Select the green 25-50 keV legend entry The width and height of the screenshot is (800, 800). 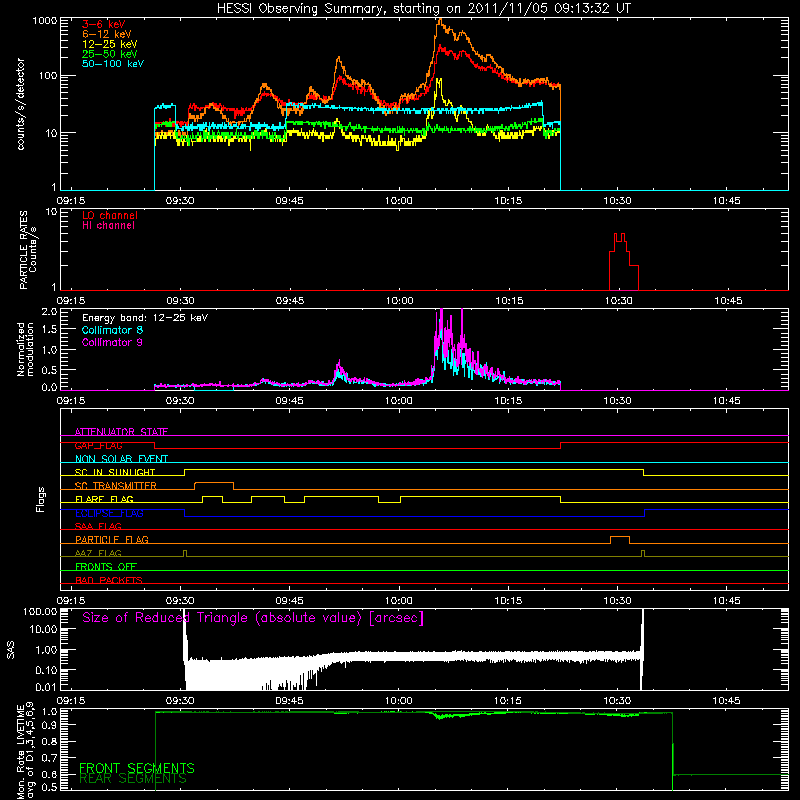pyautogui.click(x=110, y=54)
